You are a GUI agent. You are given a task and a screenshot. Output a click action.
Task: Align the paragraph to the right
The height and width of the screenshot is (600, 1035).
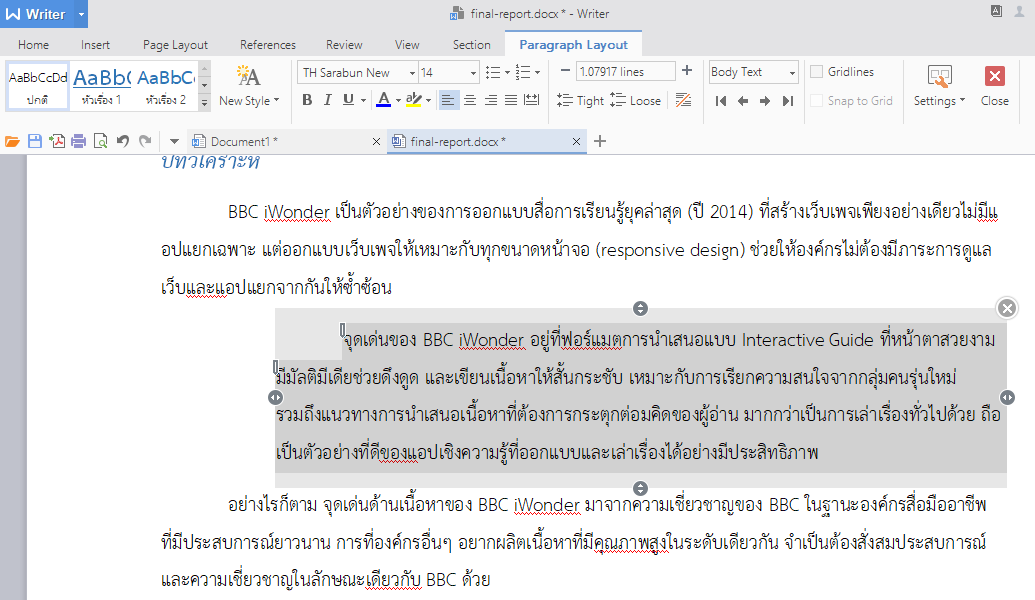(491, 100)
